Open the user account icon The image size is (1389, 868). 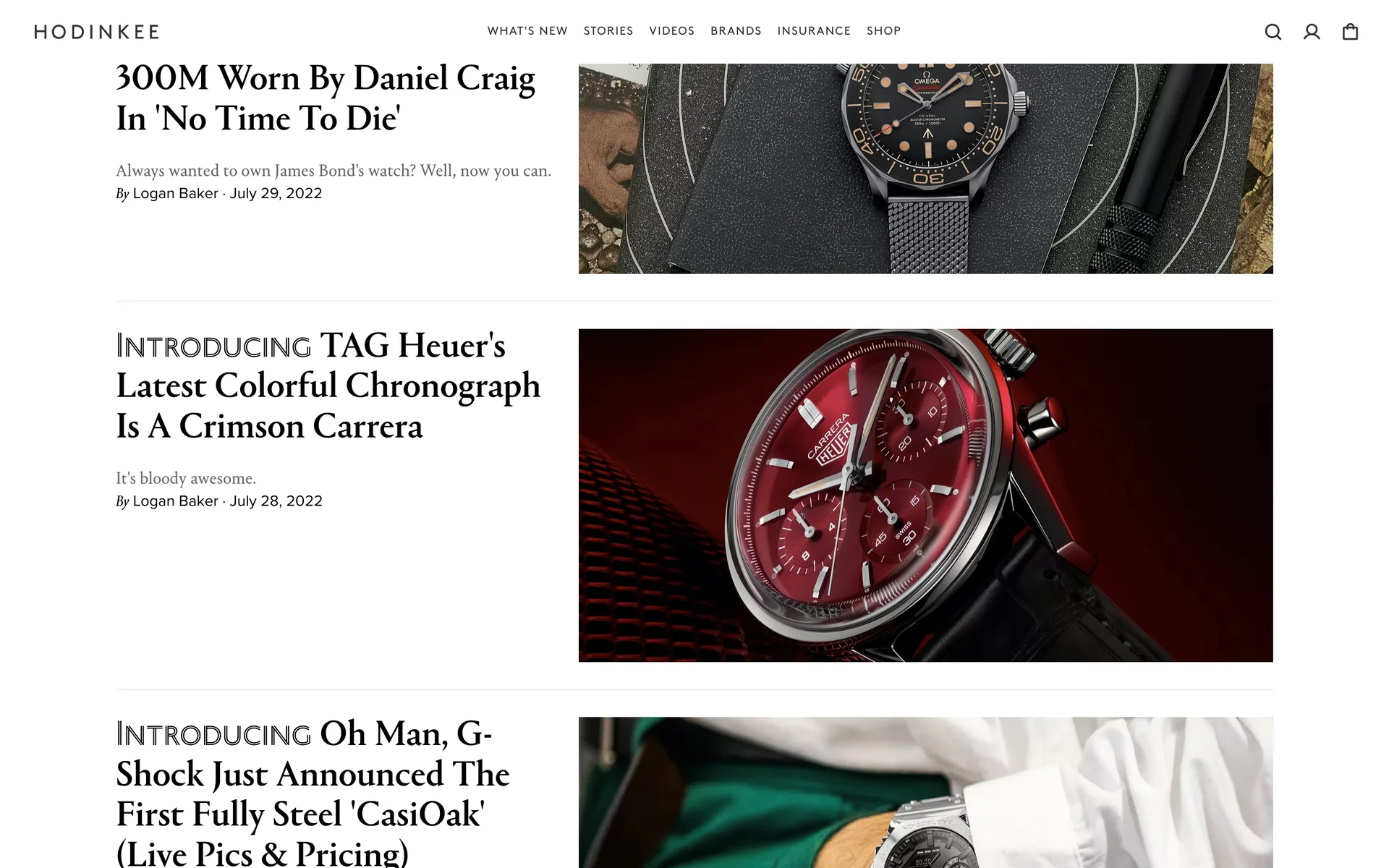coord(1312,32)
